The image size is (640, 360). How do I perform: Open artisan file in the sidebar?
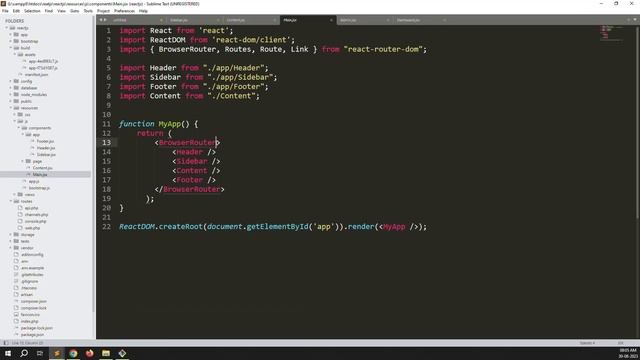[x=27, y=295]
